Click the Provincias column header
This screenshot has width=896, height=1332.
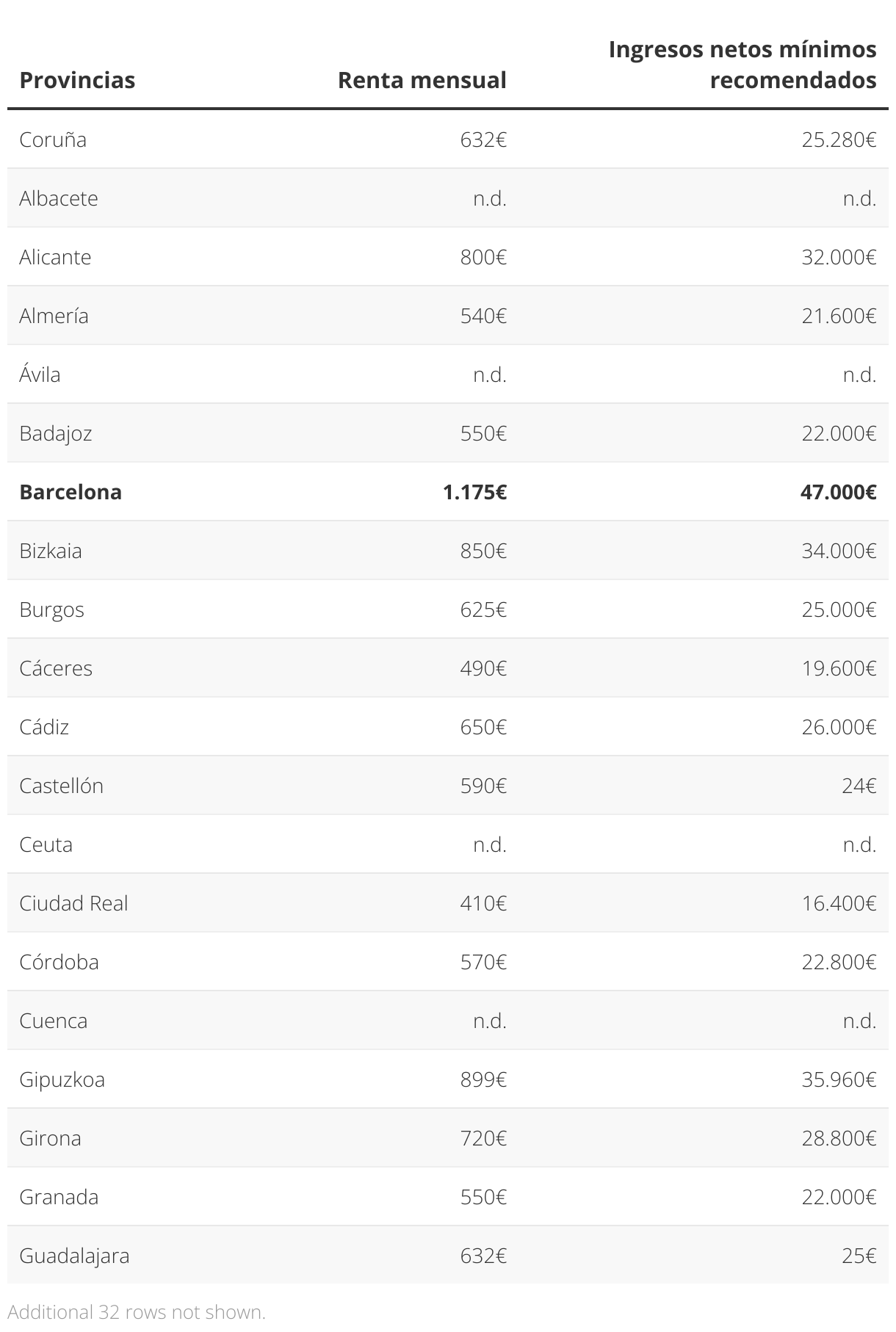click(x=77, y=80)
